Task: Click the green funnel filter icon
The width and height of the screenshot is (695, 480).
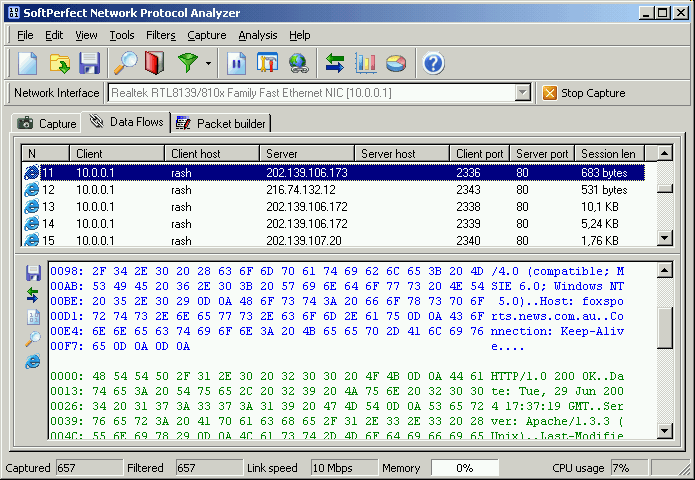Action: (187, 64)
